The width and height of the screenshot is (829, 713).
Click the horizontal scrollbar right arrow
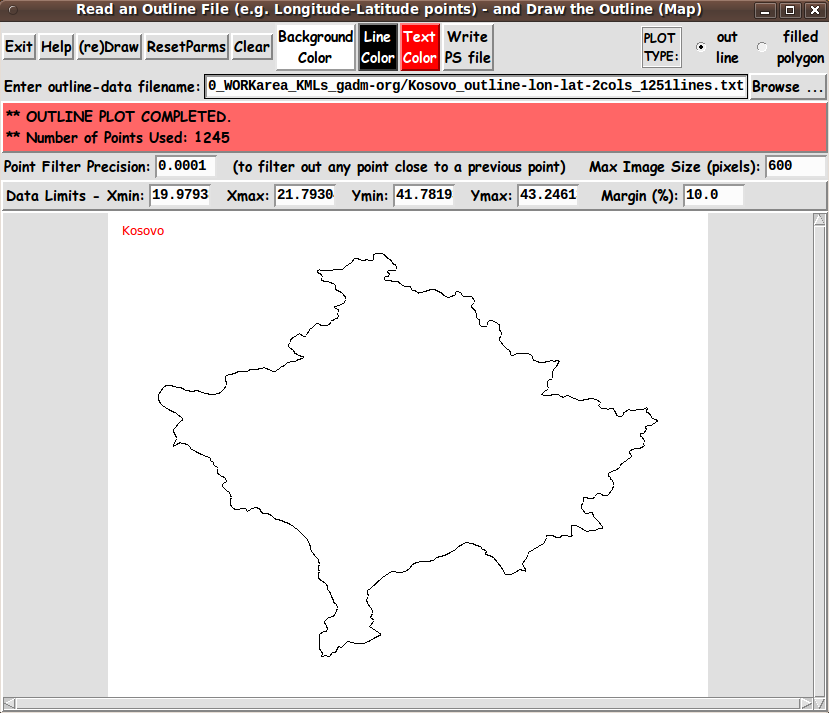tap(806, 703)
